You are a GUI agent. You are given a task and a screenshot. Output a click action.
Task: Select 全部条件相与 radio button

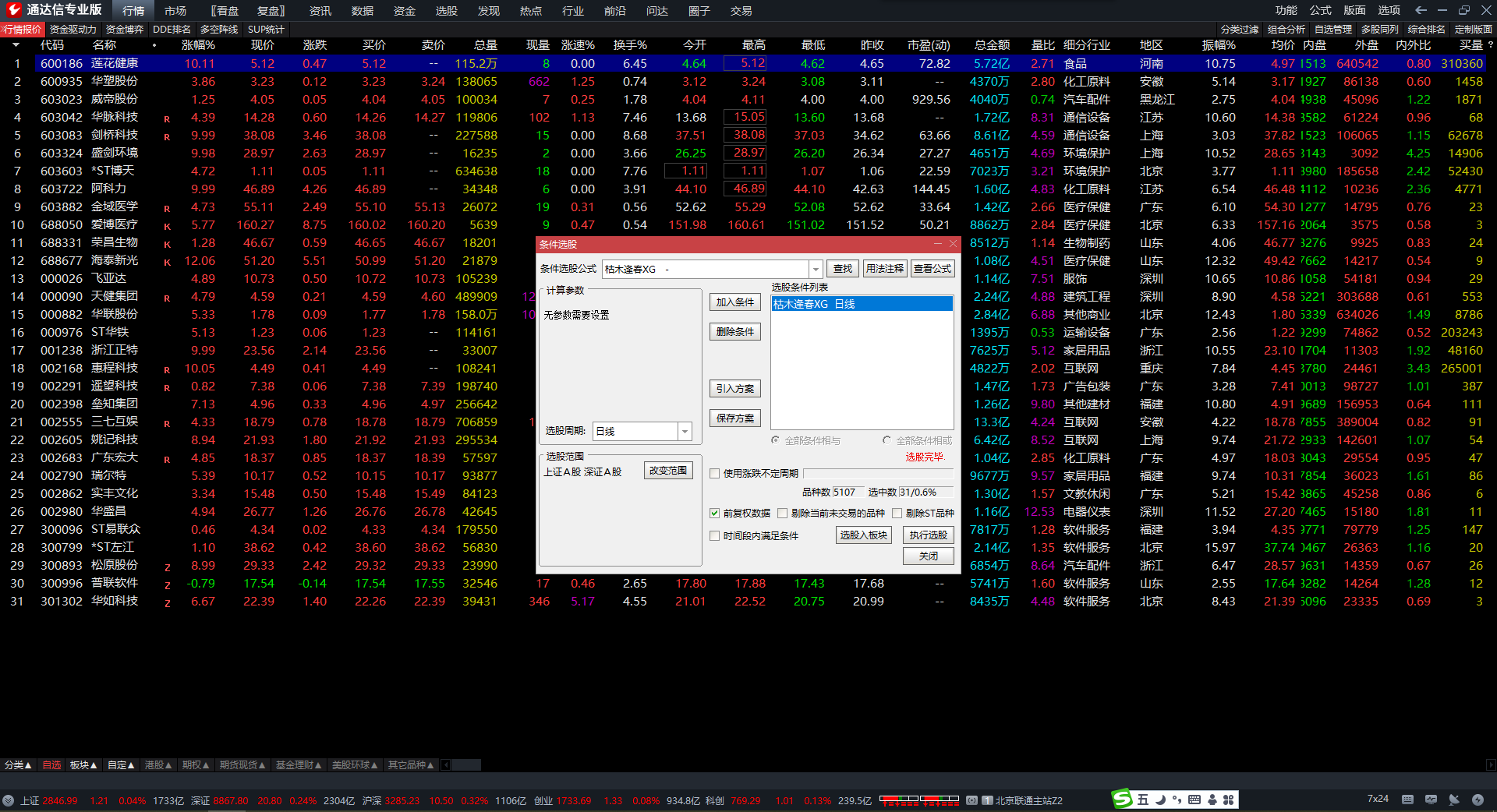tap(775, 440)
